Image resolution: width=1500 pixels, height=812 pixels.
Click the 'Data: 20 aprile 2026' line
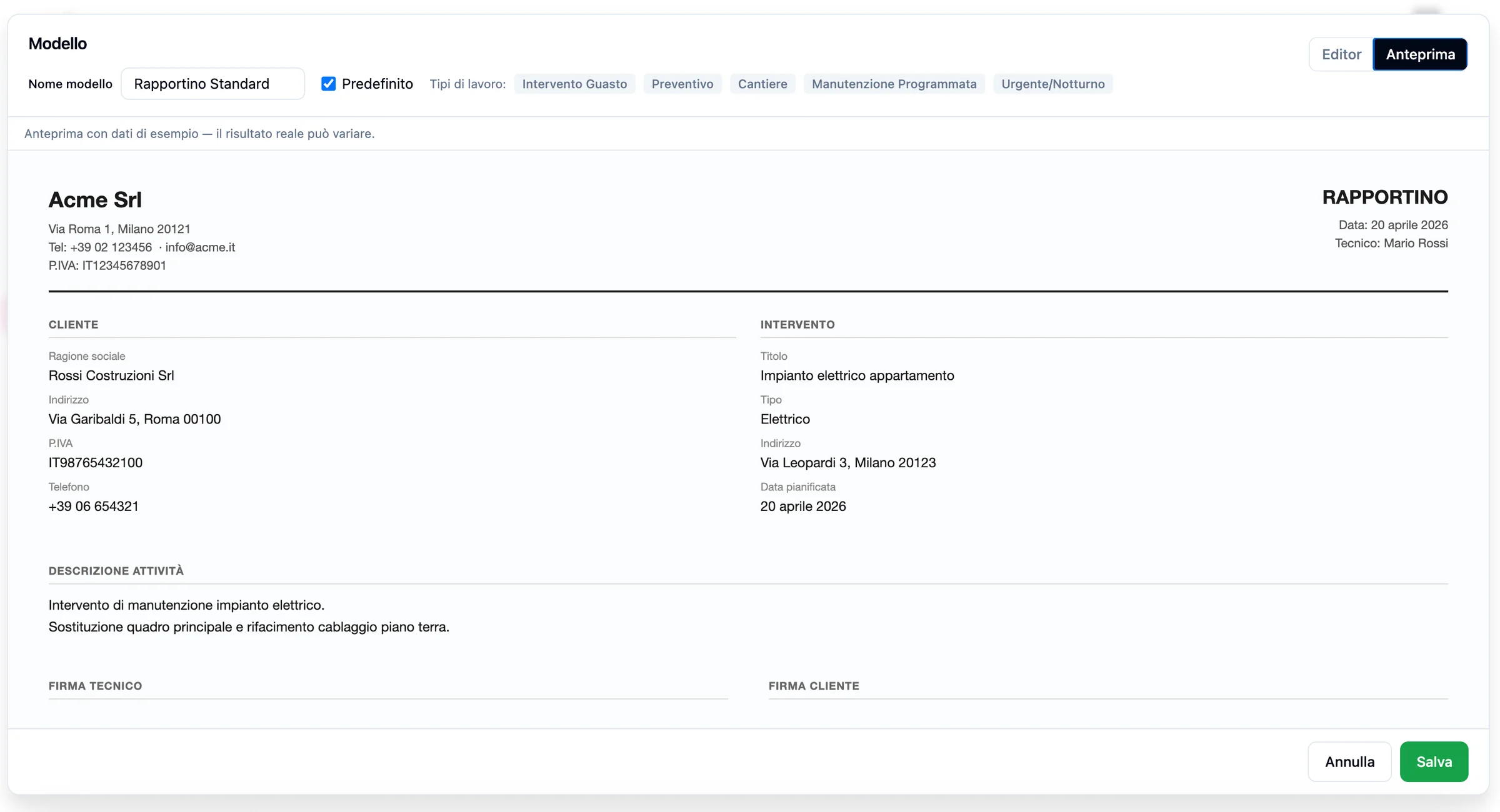1393,225
